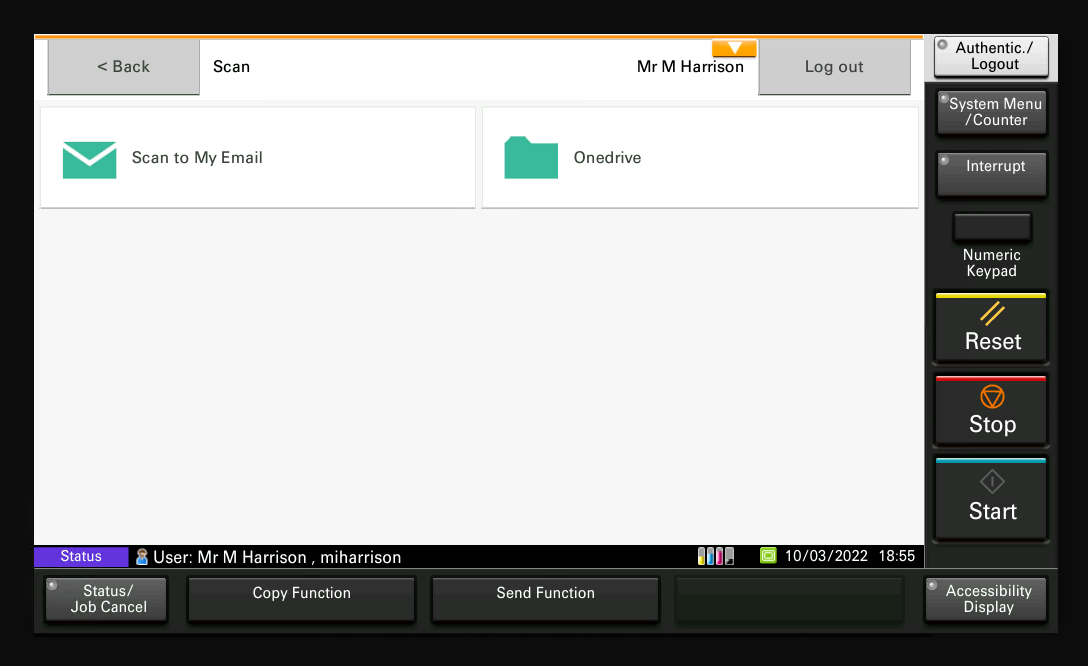Switch to Send Function
This screenshot has width=1088, height=666.
(545, 599)
